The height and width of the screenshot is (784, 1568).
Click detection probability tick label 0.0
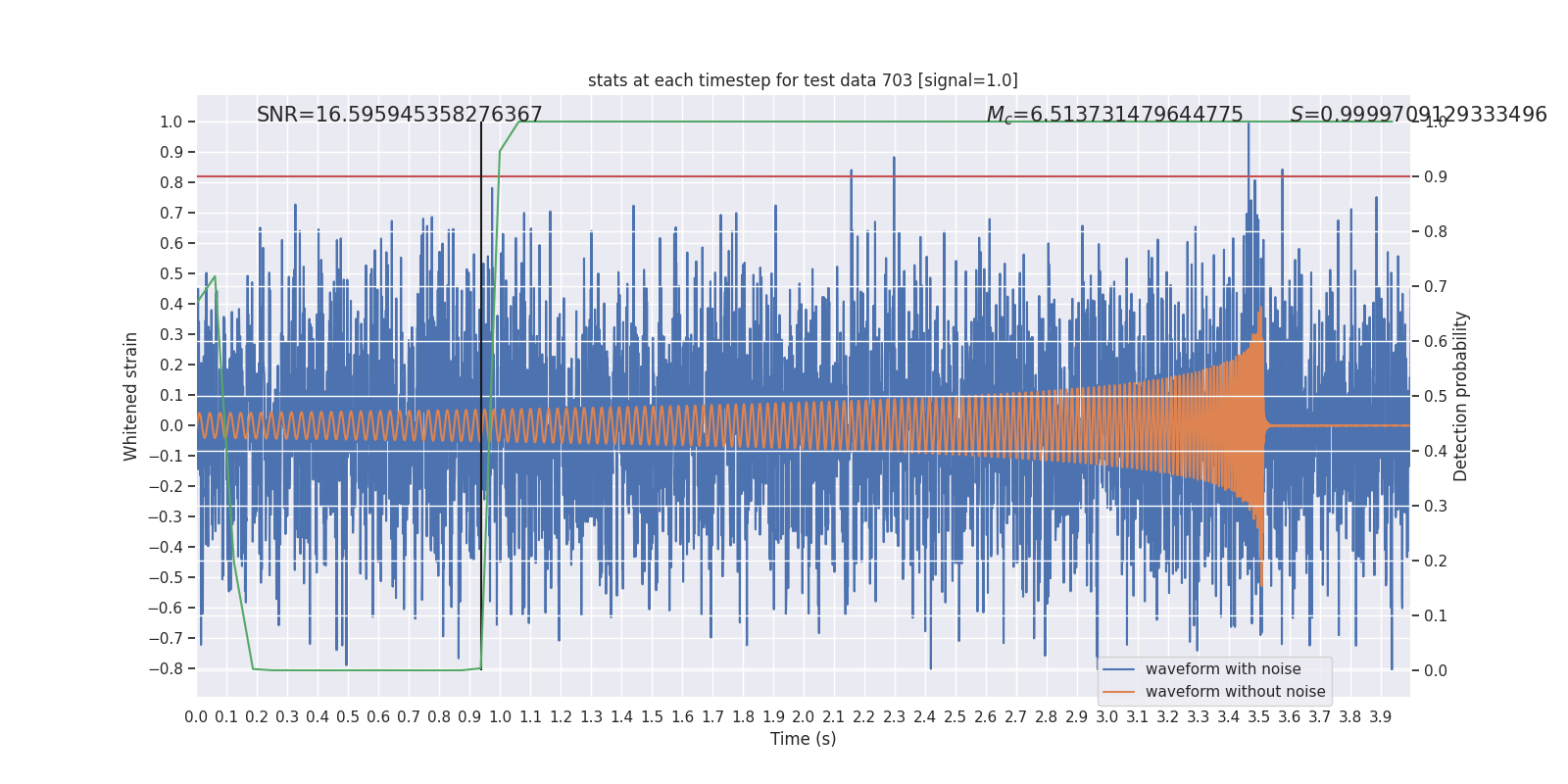(1436, 671)
